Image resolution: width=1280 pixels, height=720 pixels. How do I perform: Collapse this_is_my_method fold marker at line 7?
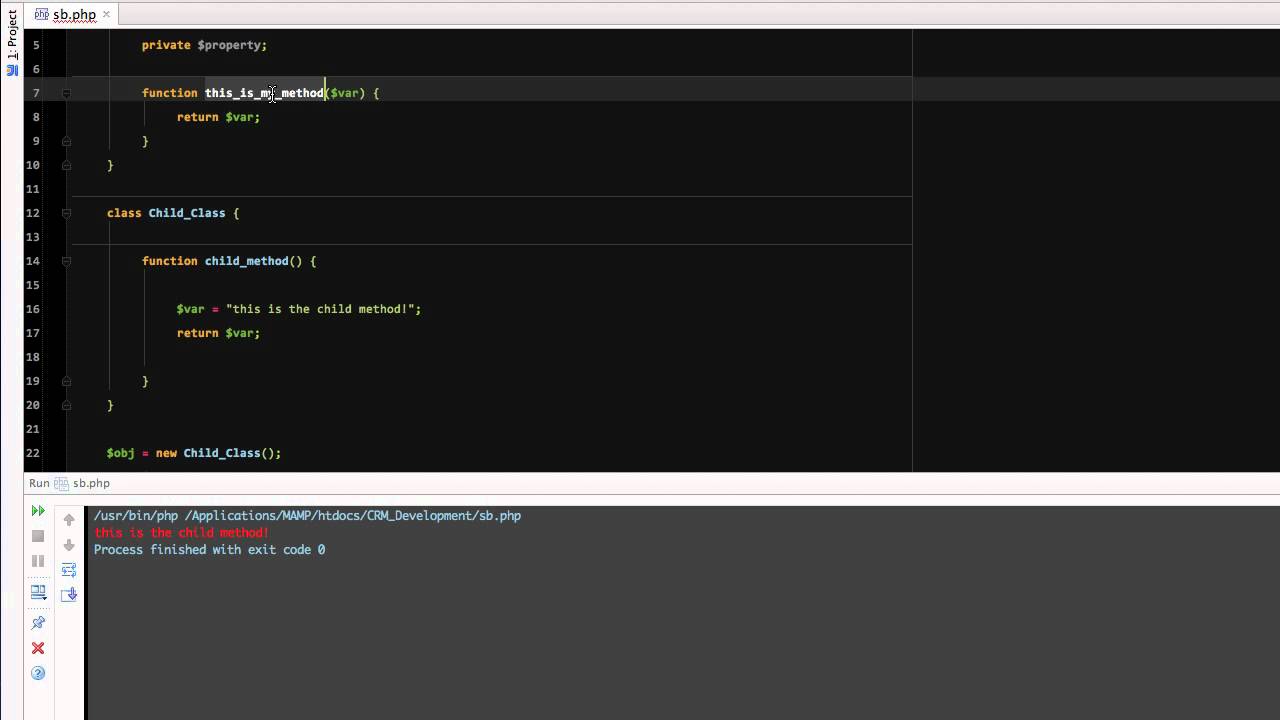66,93
